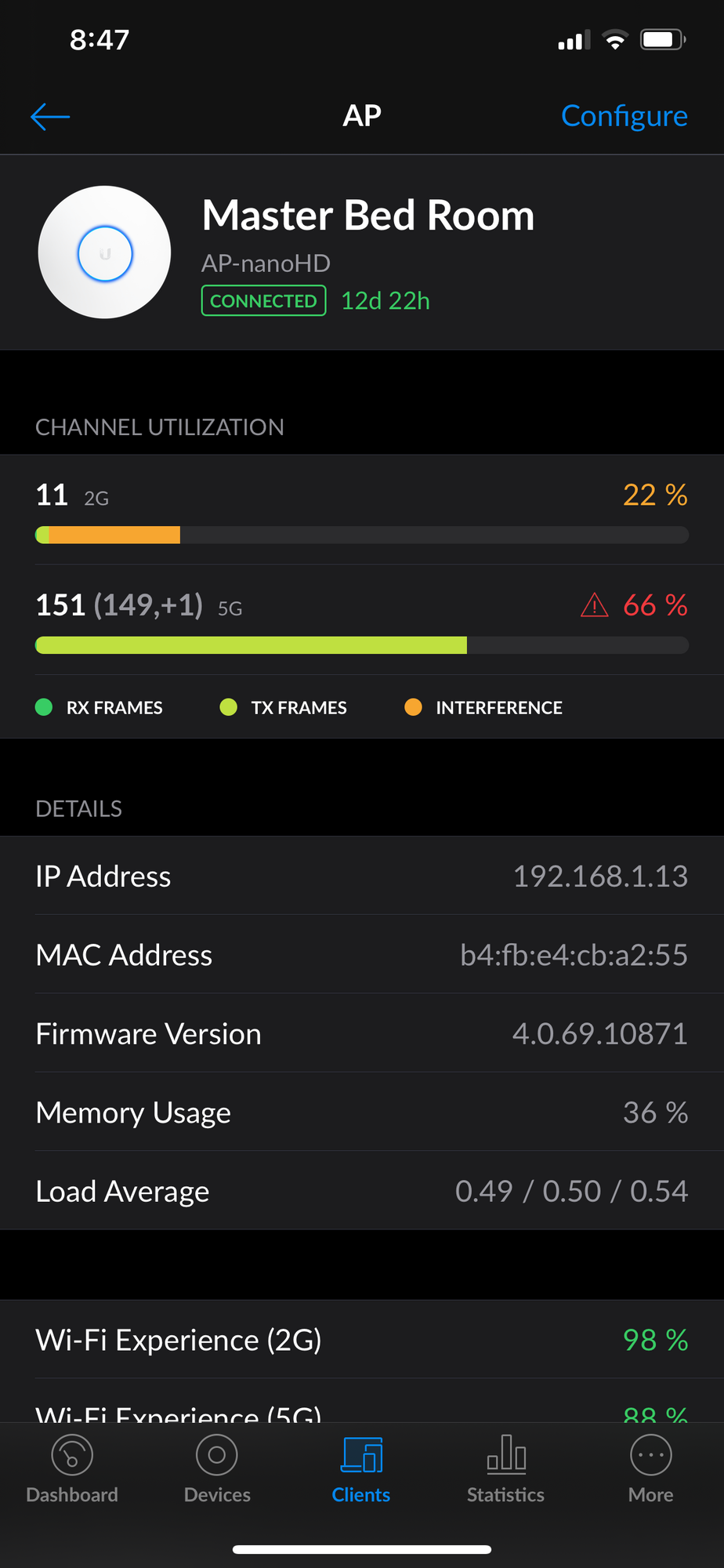Viewport: 724px width, 1568px height.
Task: Select the MAC Address row
Action: [x=362, y=955]
